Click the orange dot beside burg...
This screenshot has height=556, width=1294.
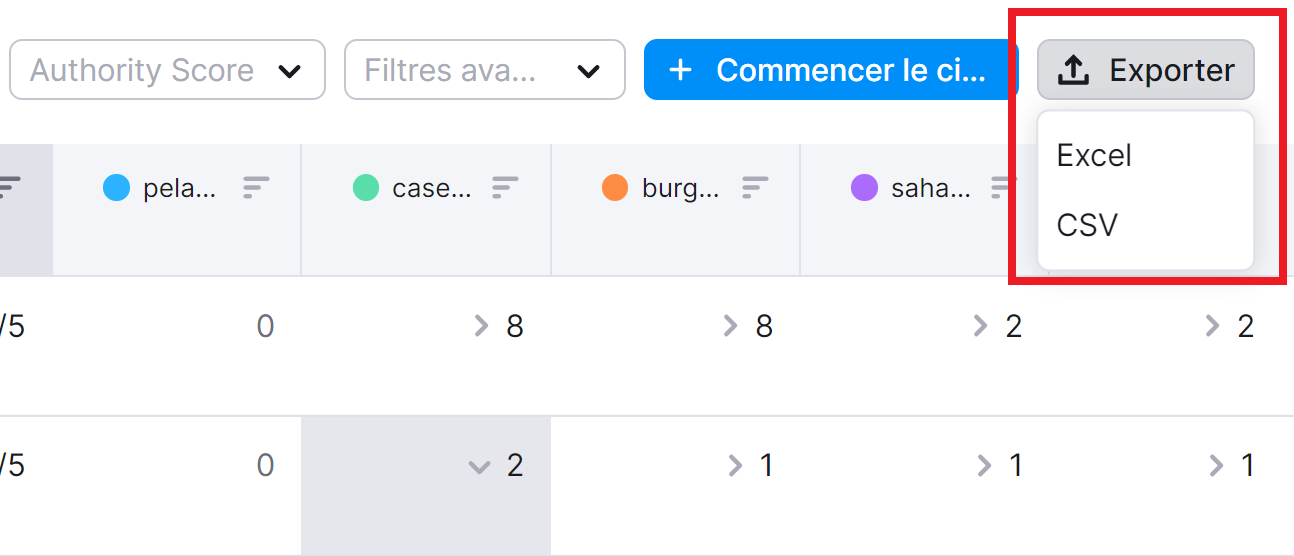[615, 188]
